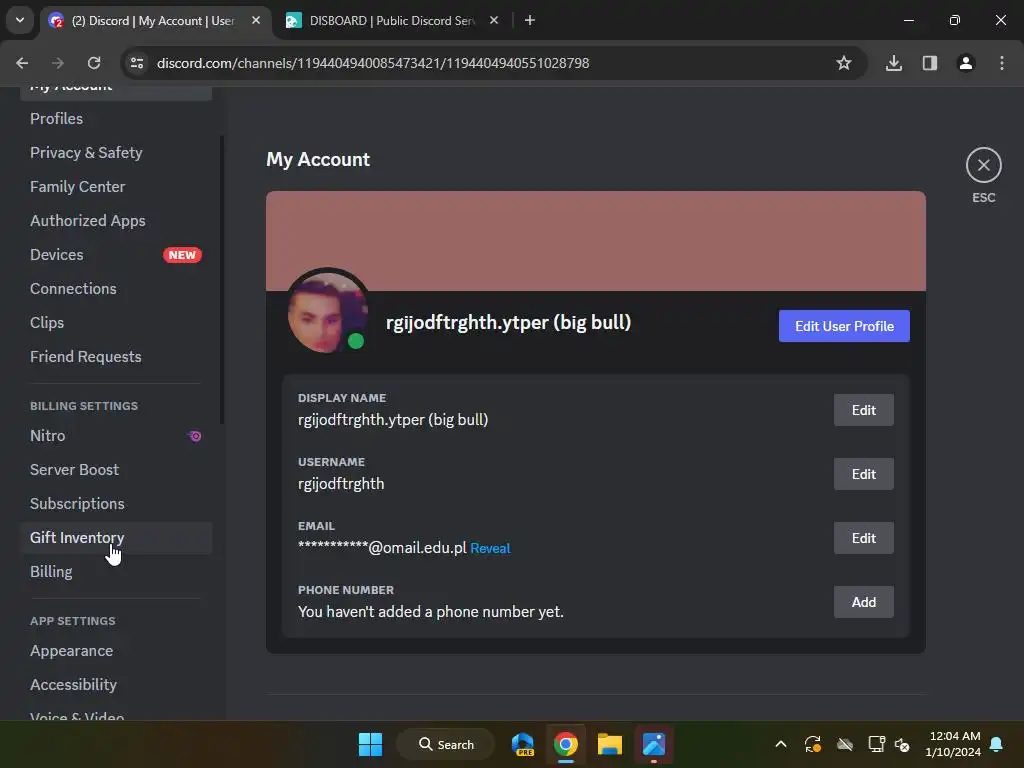
Task: Click the Edit User Profile button
Action: coord(844,326)
